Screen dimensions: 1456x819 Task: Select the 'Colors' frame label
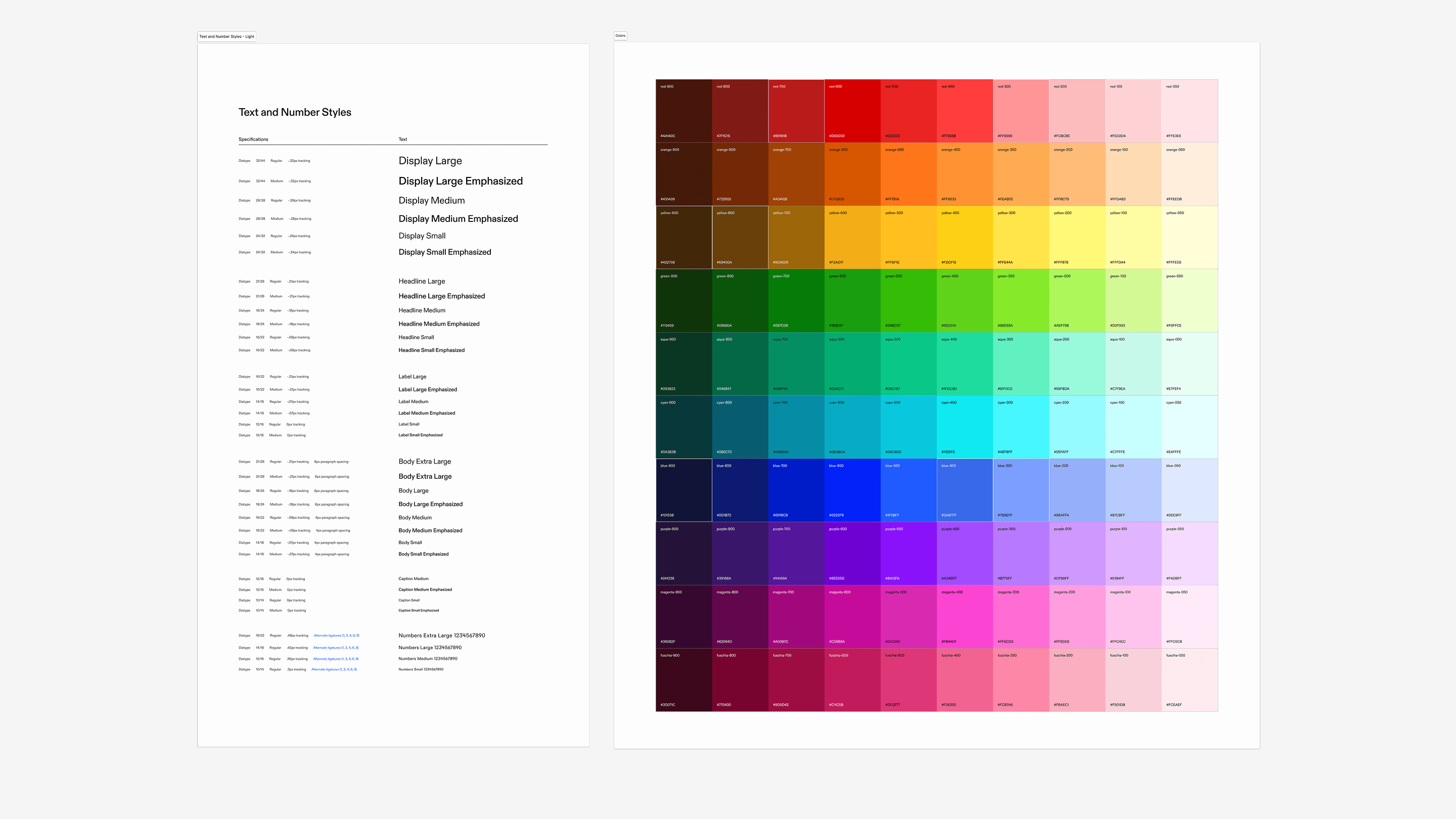coord(620,35)
